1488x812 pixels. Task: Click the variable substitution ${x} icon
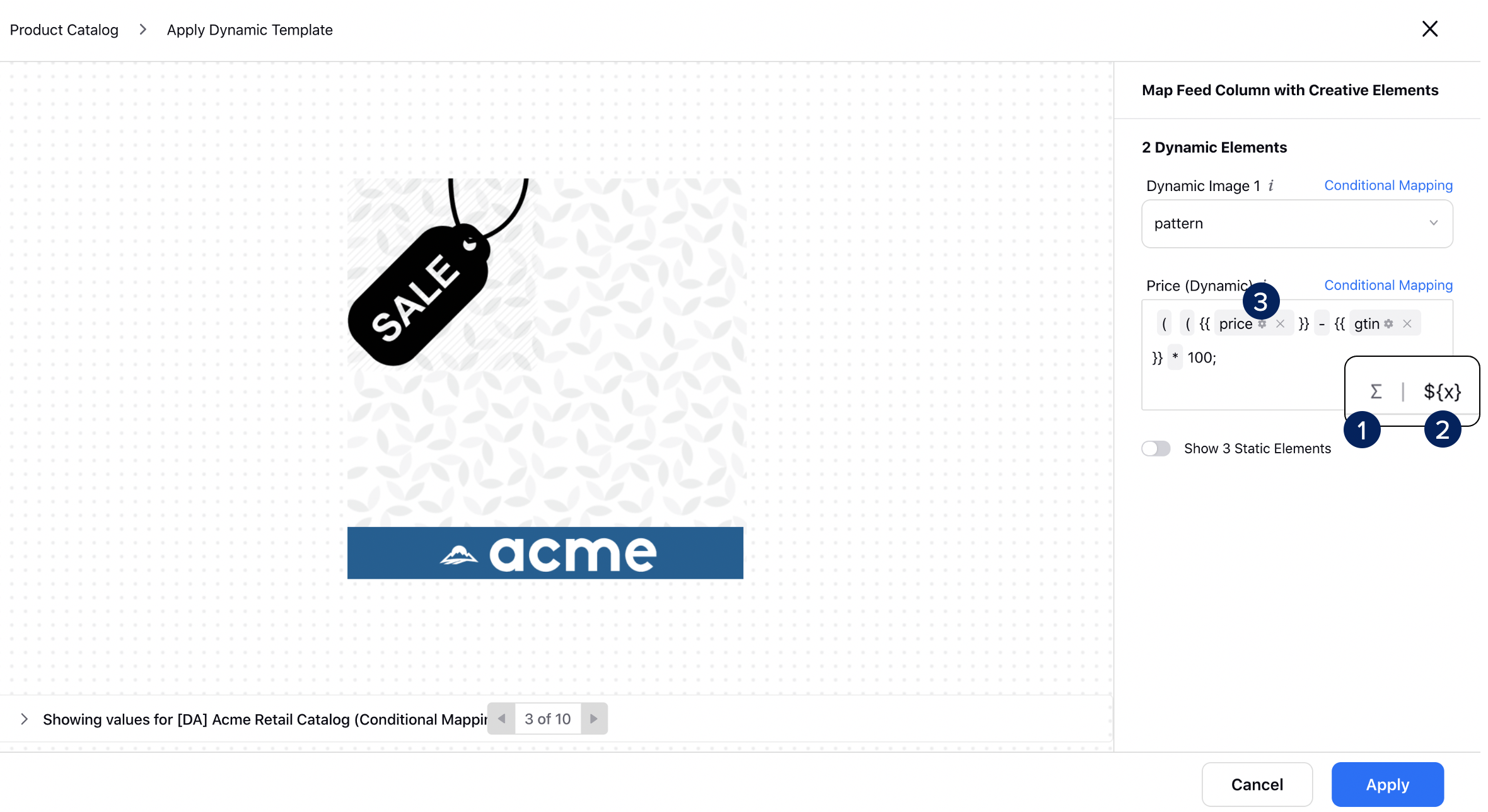pyautogui.click(x=1443, y=391)
